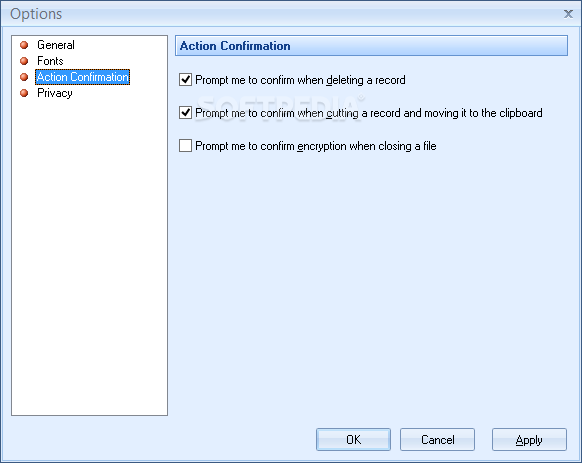Open the General options page
Image resolution: width=582 pixels, height=463 pixels.
pos(56,45)
